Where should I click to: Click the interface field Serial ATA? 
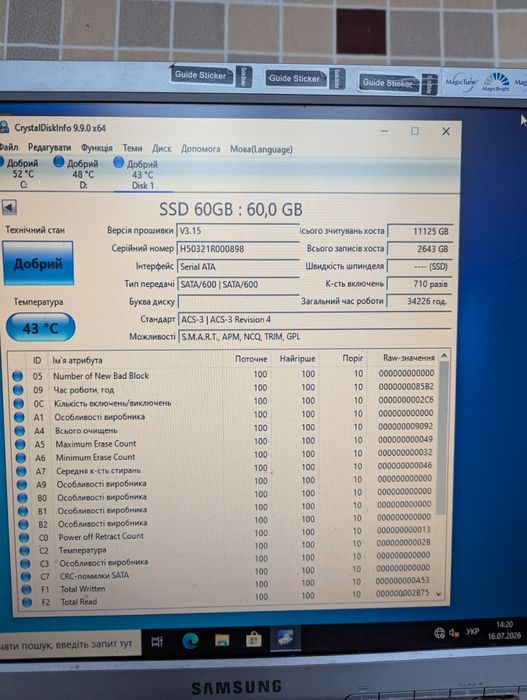click(238, 267)
